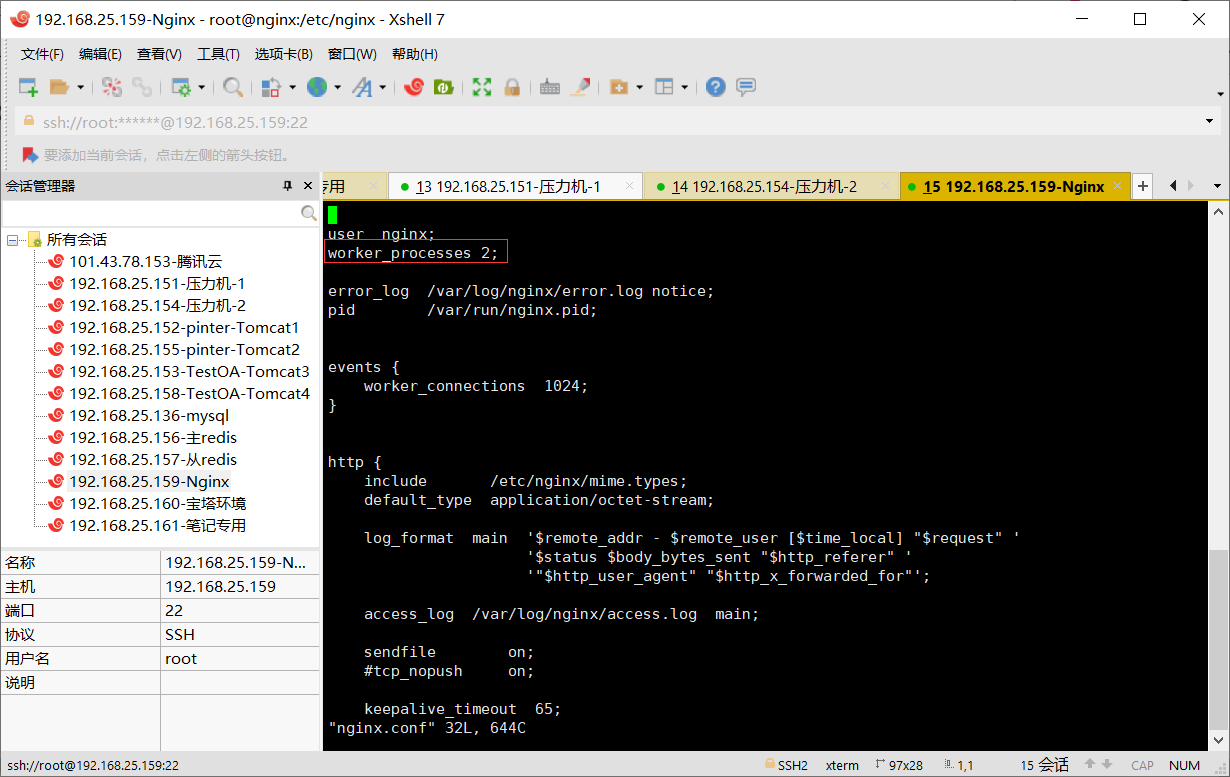Open dropdown next to globe icon
Viewport: 1230px width, 777px height.
[x=337, y=88]
